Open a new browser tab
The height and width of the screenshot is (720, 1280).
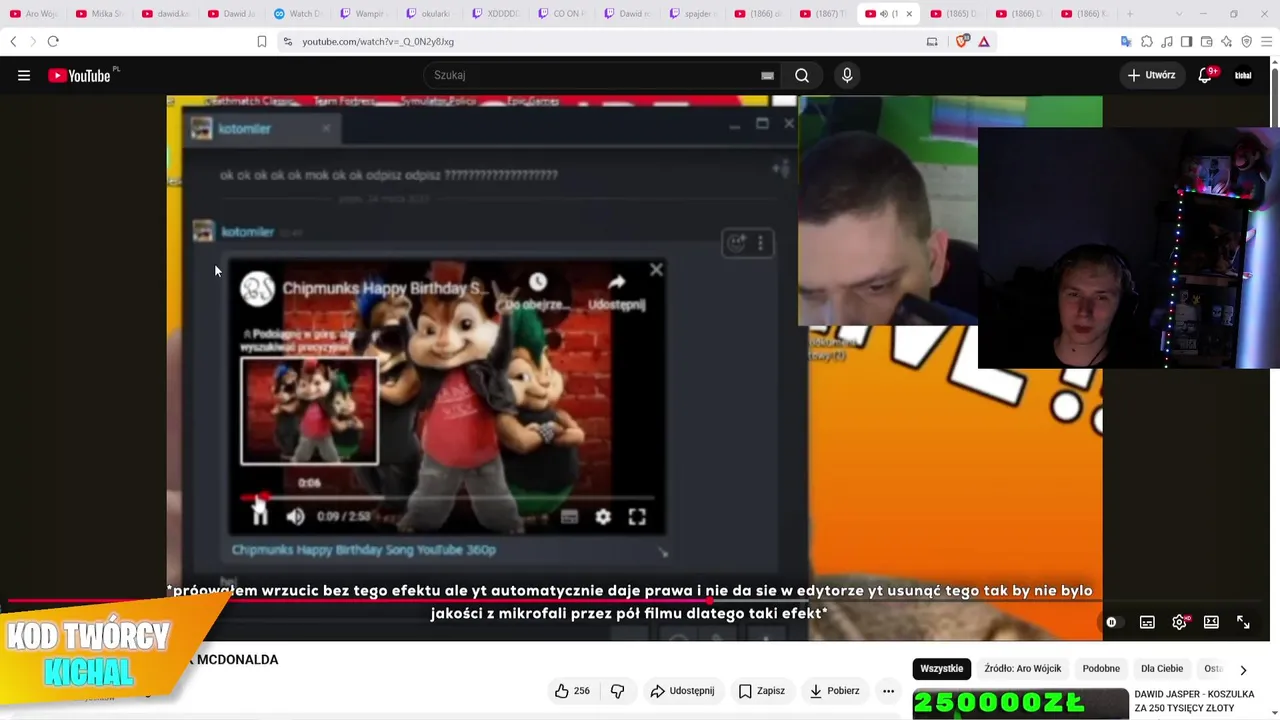[1130, 14]
